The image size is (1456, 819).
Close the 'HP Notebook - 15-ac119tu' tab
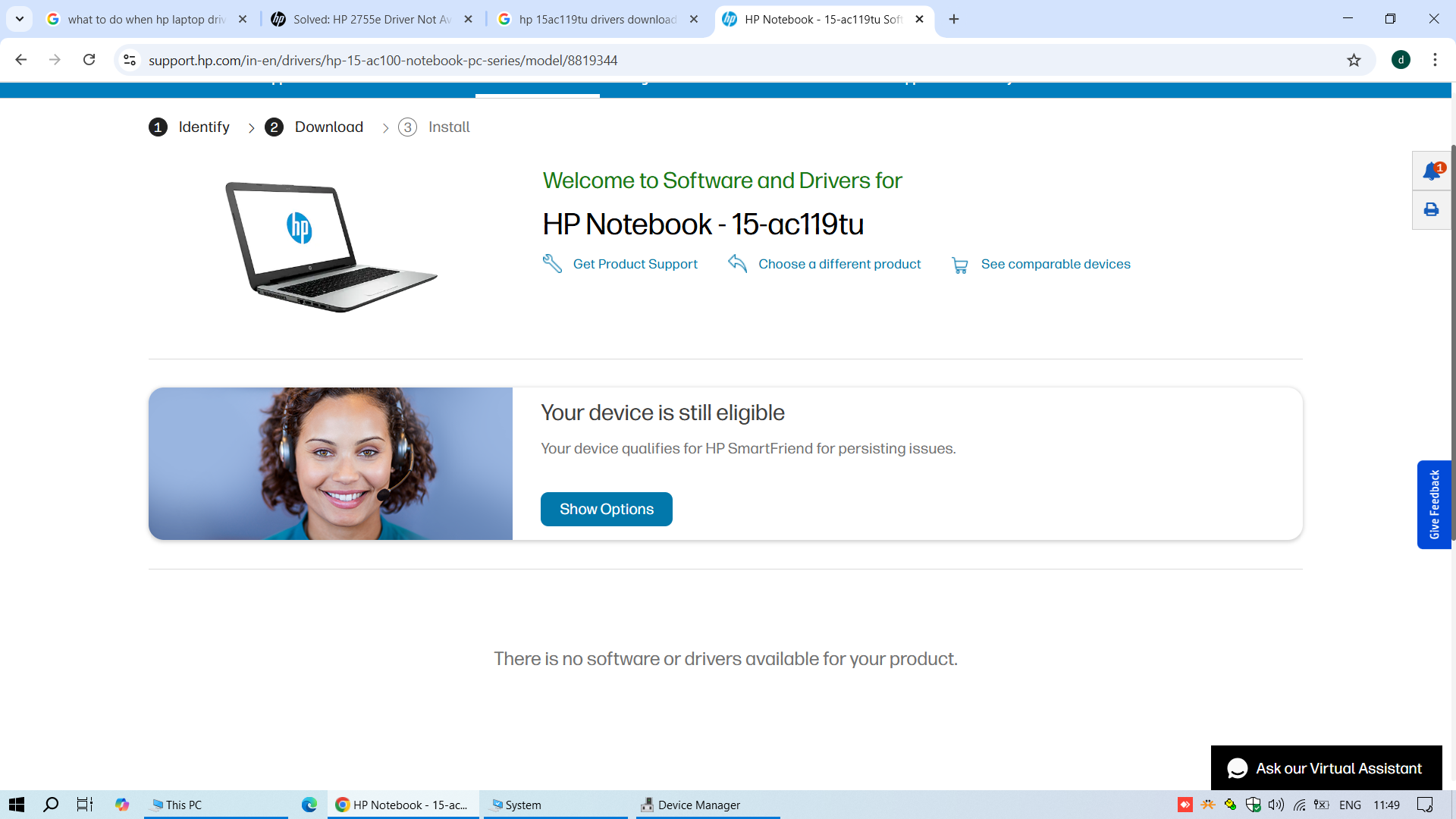[919, 19]
